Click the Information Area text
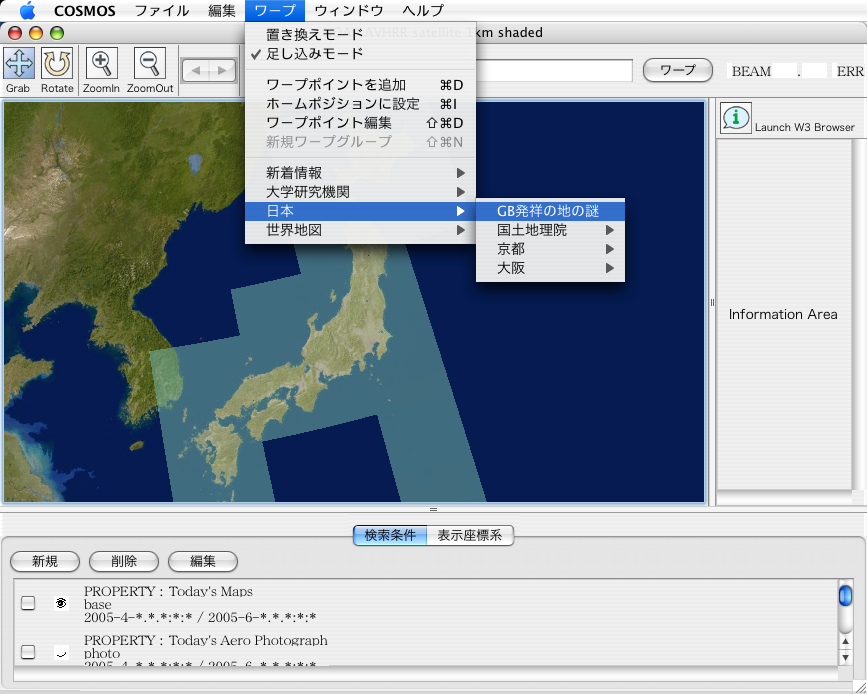This screenshot has width=867, height=694. pyautogui.click(x=782, y=314)
